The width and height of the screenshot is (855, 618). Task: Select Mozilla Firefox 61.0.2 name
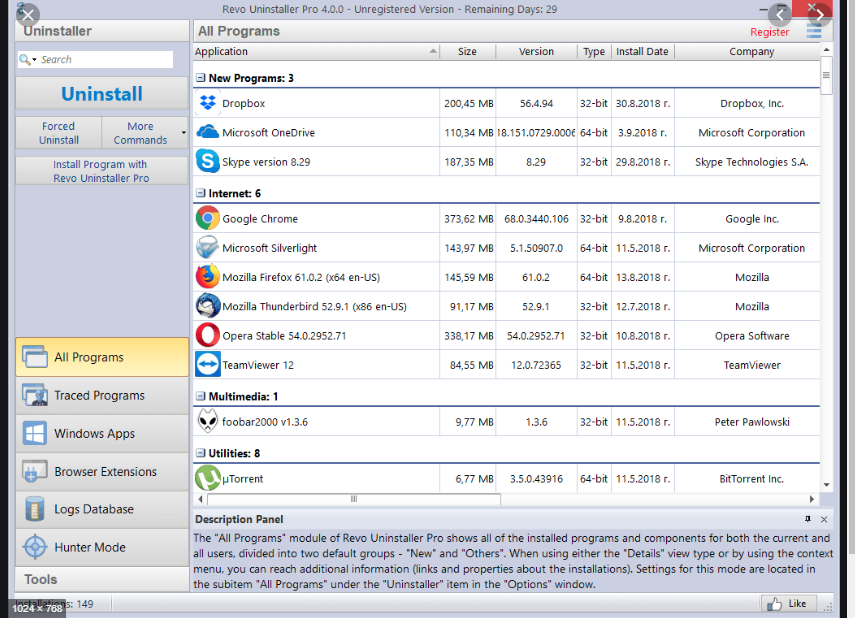pyautogui.click(x=301, y=277)
